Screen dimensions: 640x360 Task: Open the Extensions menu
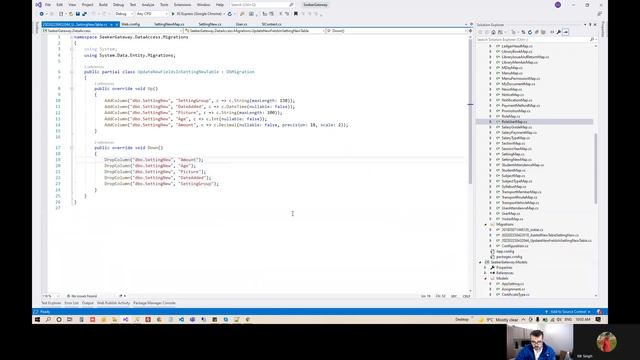182,5
